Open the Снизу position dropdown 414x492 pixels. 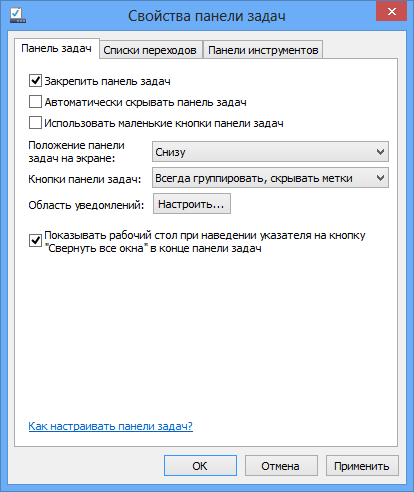click(270, 152)
